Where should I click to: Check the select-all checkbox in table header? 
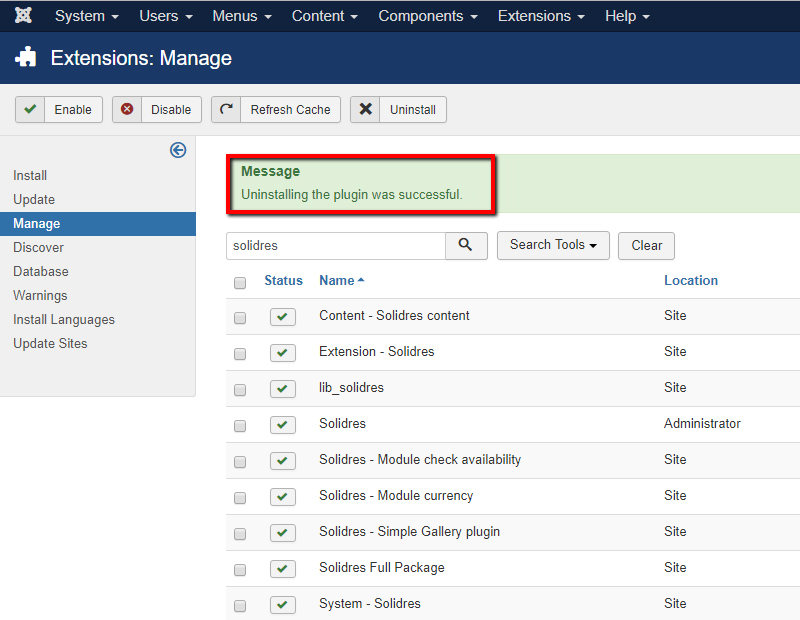(x=240, y=282)
